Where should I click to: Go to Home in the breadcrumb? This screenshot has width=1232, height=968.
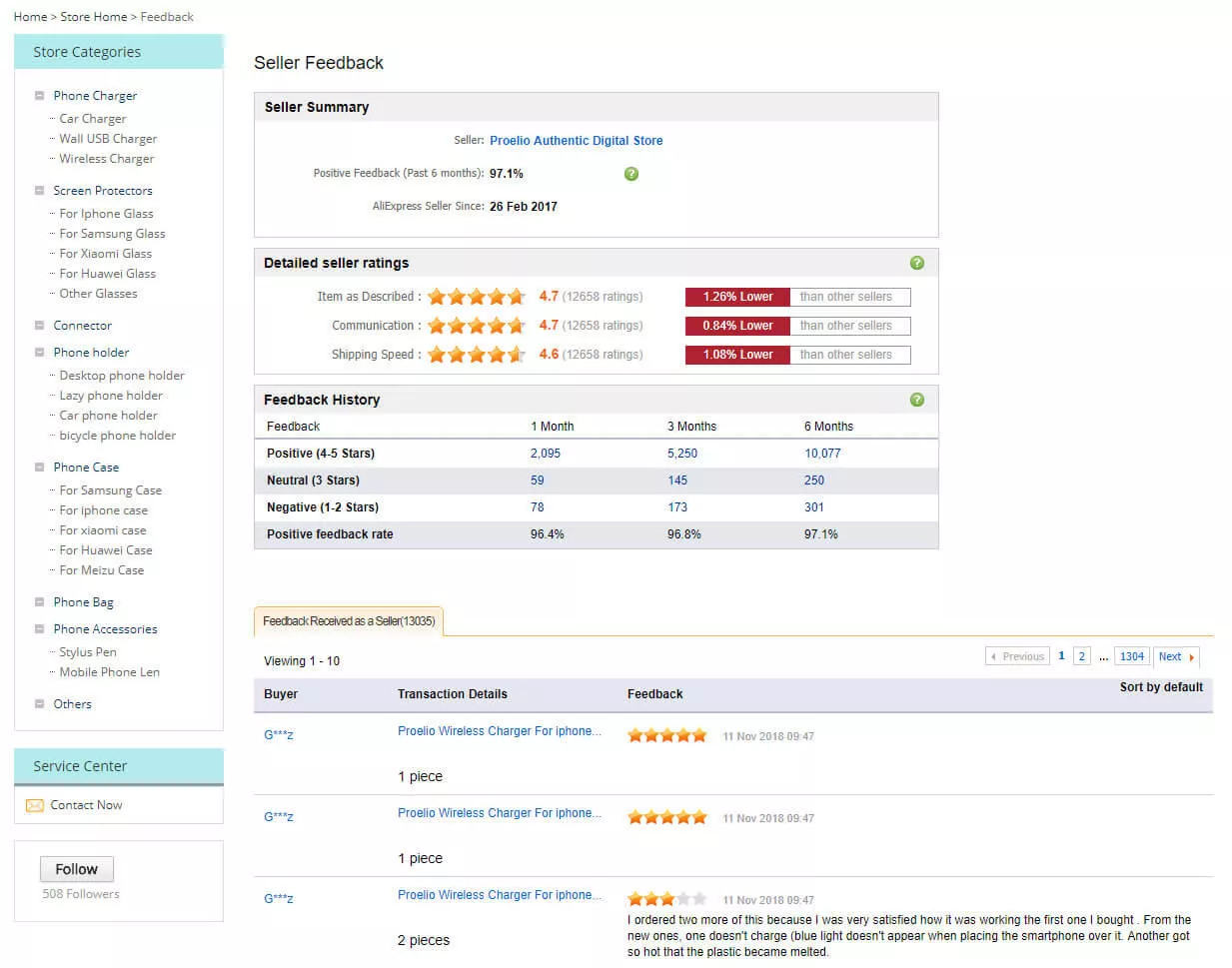pos(30,17)
